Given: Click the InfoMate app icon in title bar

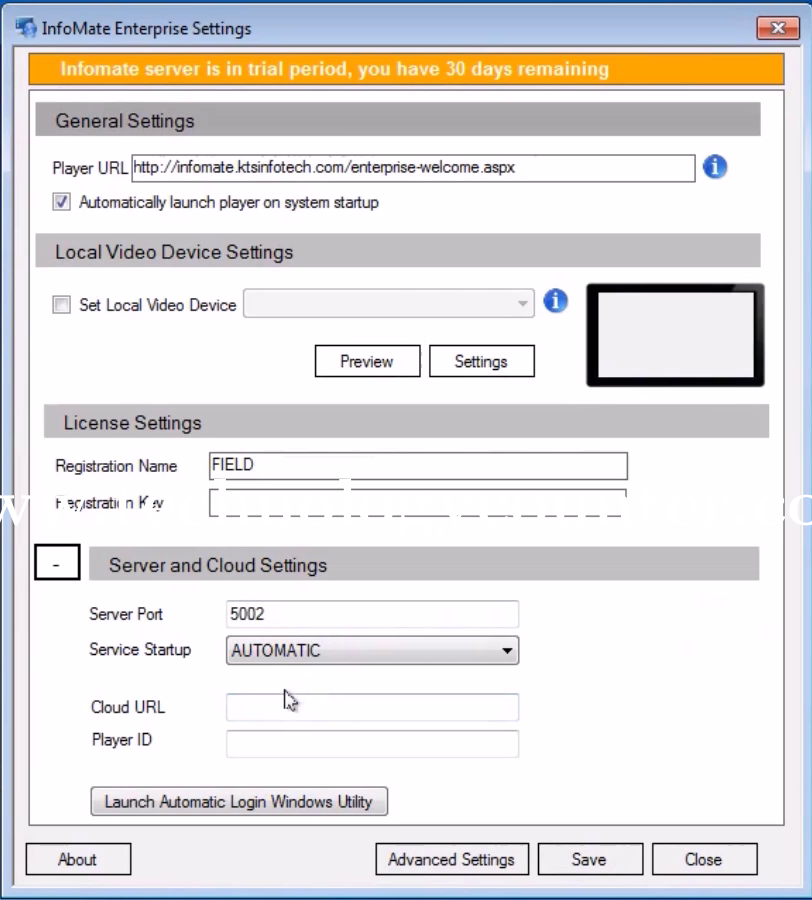Looking at the screenshot, I should pos(26,28).
